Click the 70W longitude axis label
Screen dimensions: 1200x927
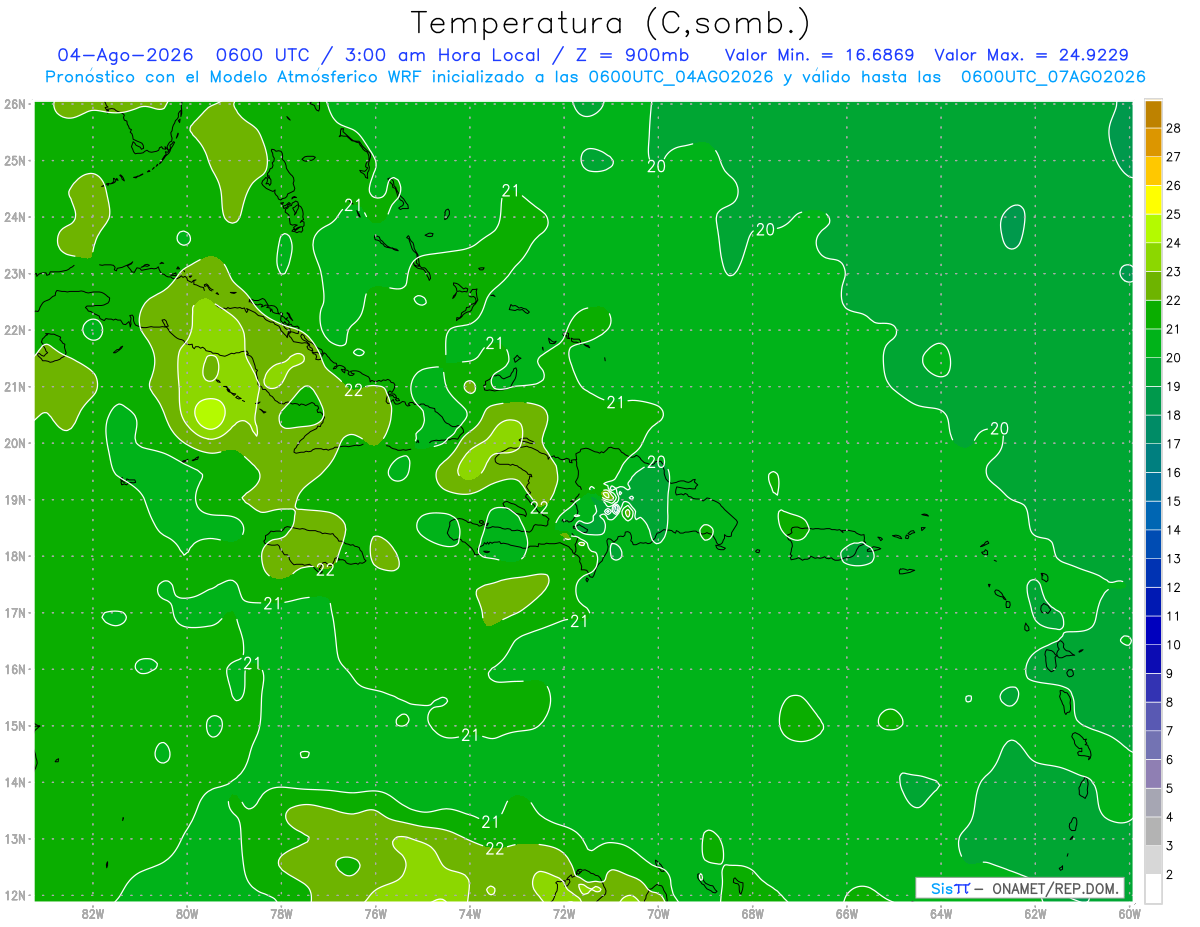[x=658, y=912]
